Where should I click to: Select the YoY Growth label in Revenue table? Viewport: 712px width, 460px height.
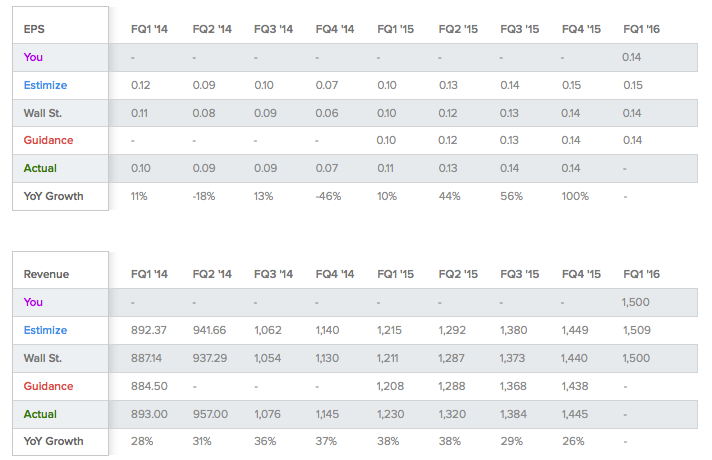[x=54, y=441]
